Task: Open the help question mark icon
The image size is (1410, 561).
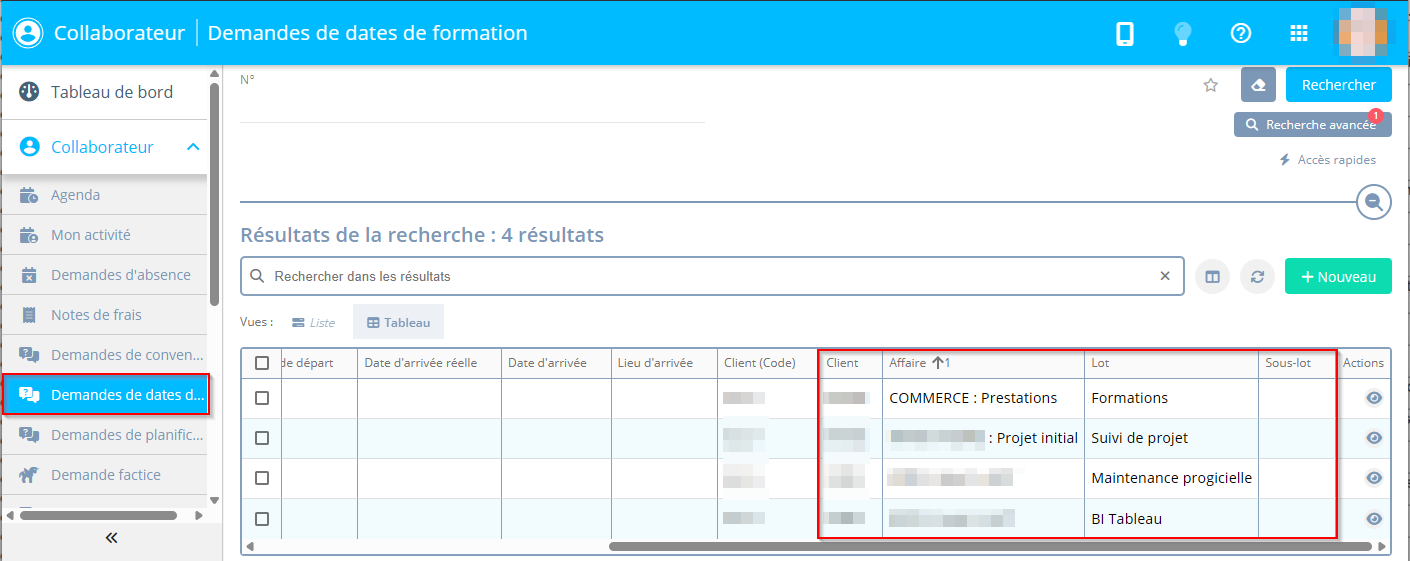Action: (1241, 33)
